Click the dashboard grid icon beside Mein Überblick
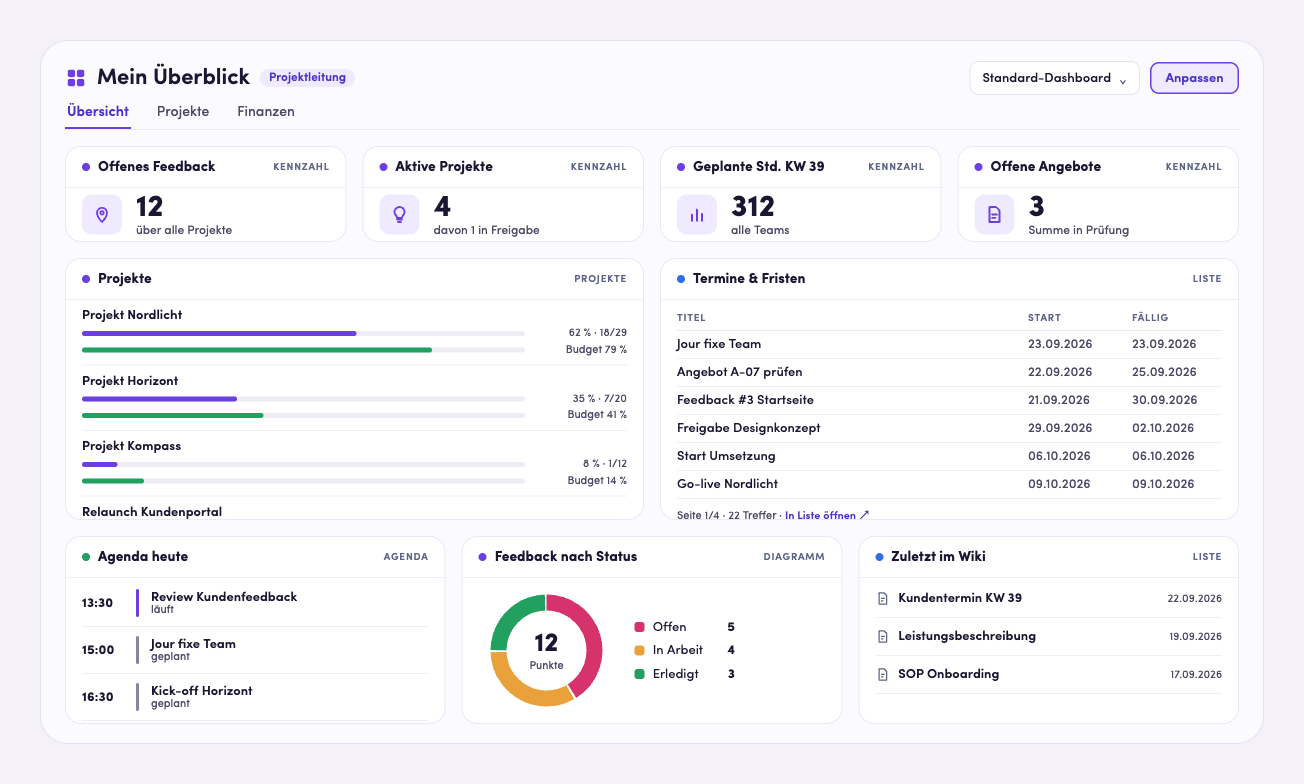This screenshot has width=1304, height=784. point(76,78)
